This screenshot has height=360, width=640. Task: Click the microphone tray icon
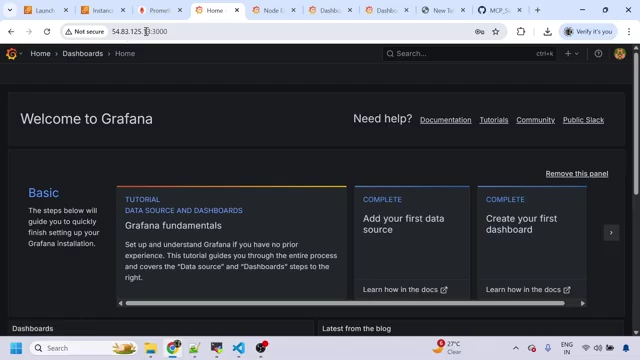(x=548, y=348)
